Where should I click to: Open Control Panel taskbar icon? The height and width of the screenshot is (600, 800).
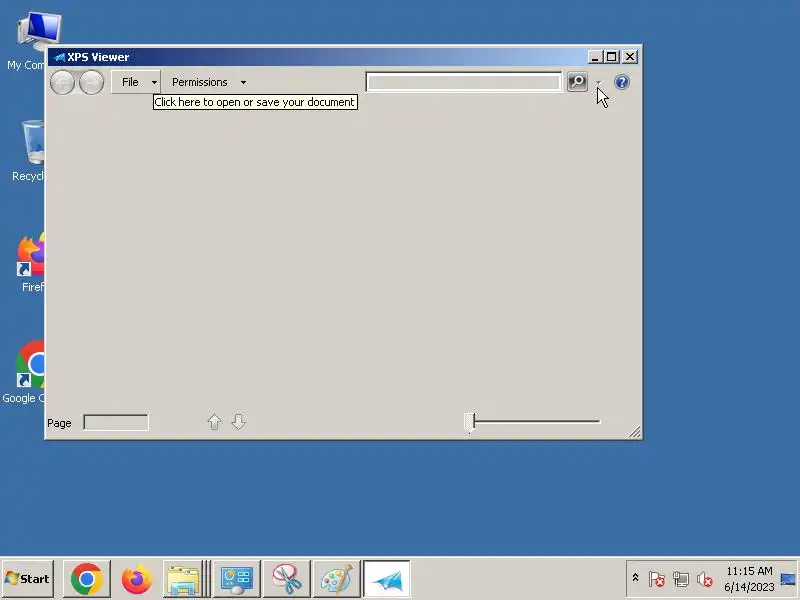pos(237,579)
